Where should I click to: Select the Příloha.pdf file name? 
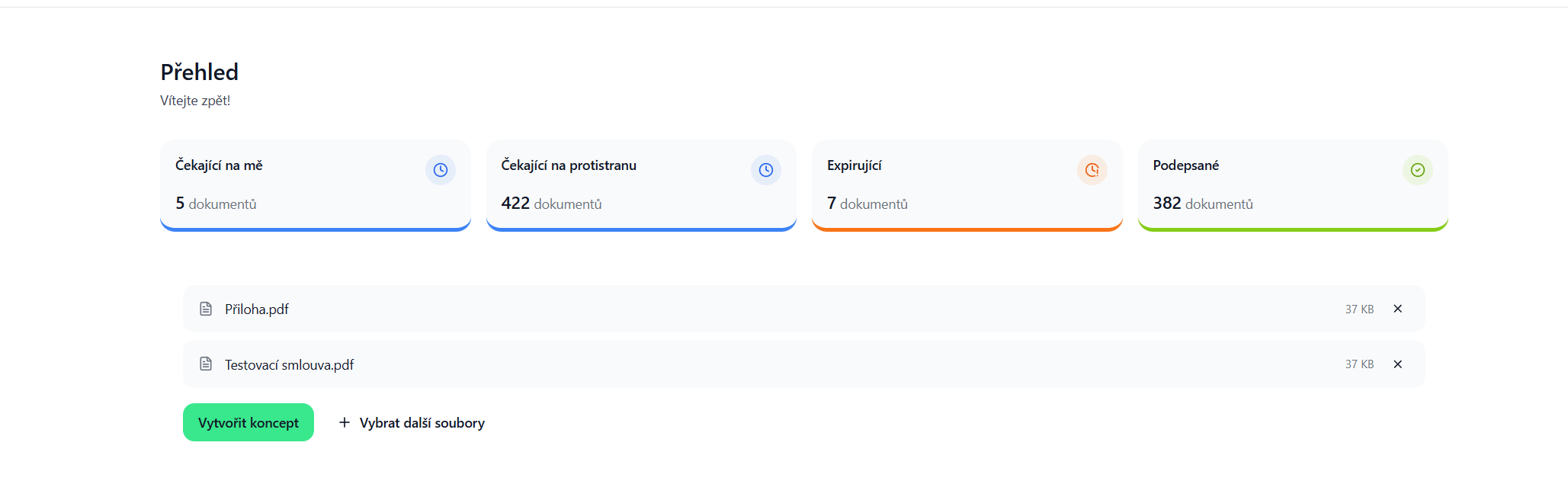click(x=257, y=309)
